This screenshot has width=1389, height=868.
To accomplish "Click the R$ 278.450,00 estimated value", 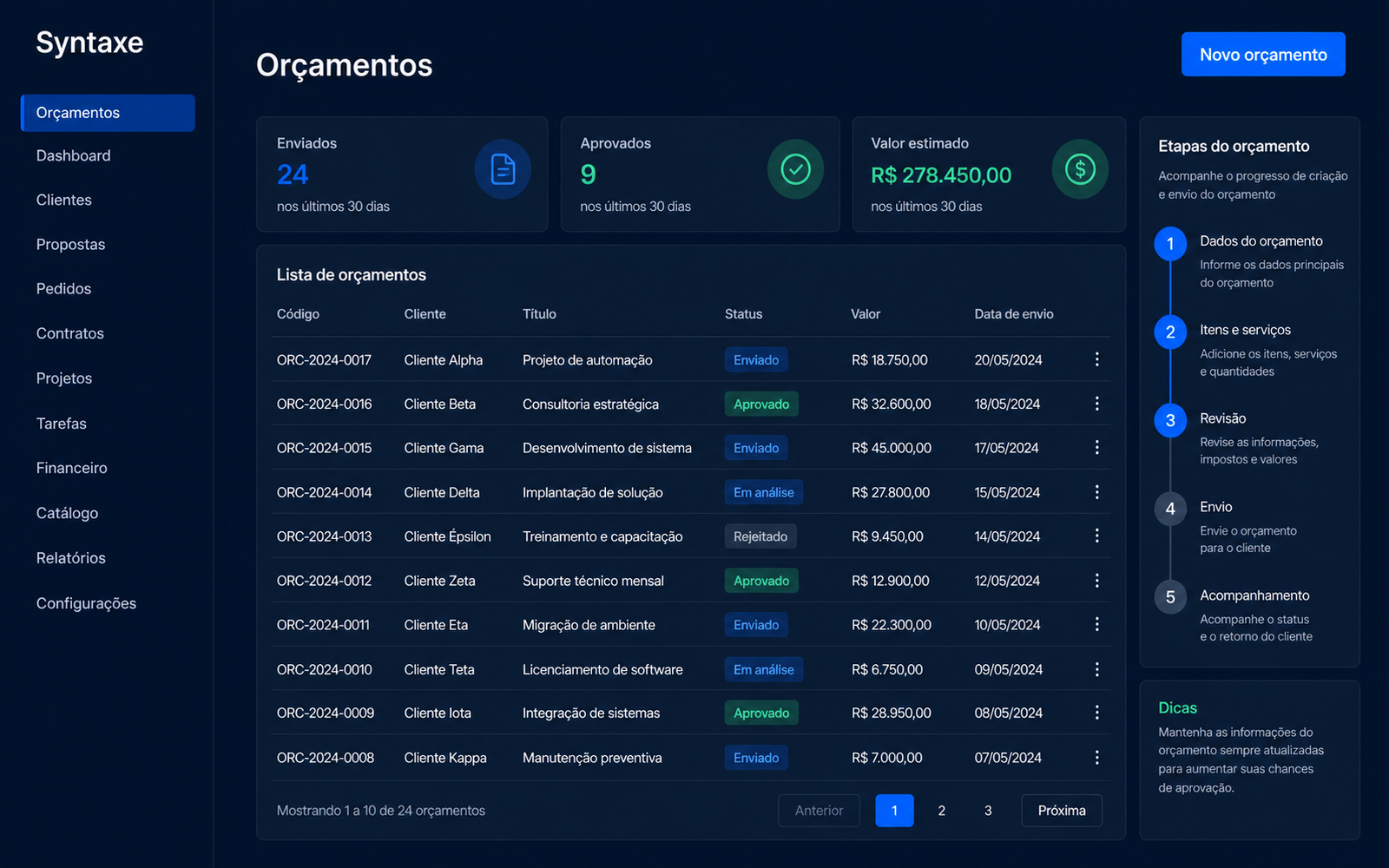I will point(942,175).
